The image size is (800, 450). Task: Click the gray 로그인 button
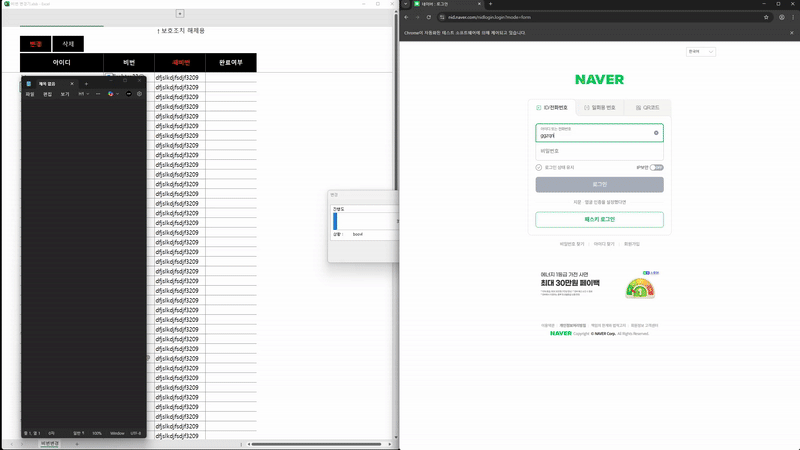(x=599, y=184)
